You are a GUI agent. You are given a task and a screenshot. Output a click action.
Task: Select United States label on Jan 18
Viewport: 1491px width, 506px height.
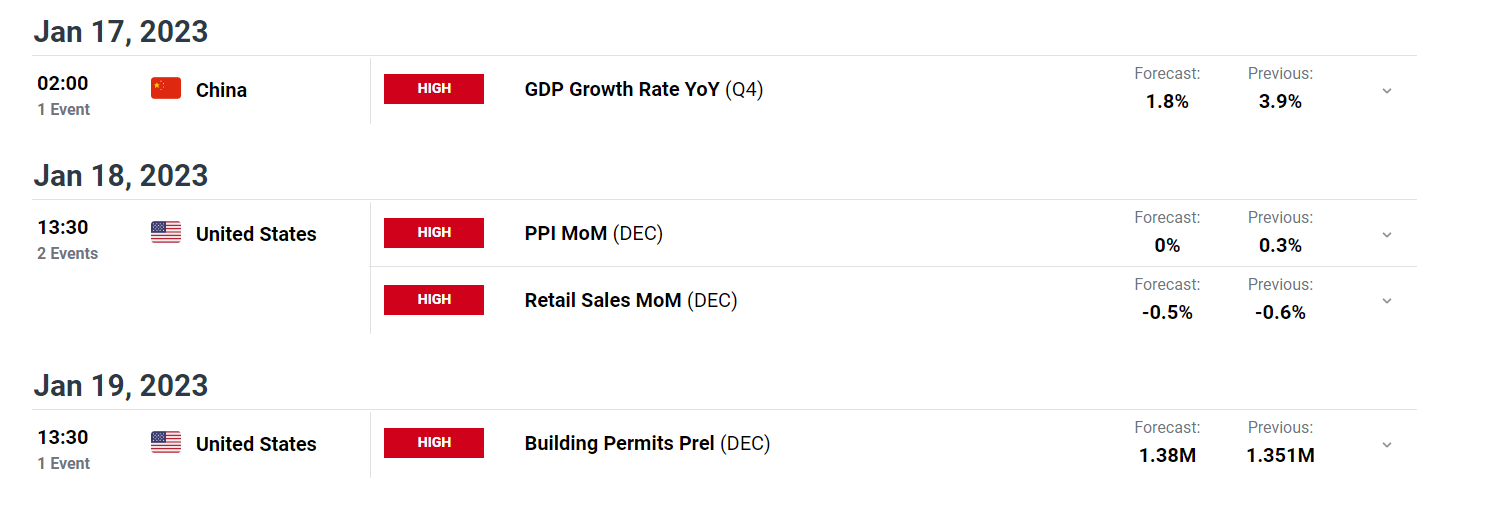point(256,234)
